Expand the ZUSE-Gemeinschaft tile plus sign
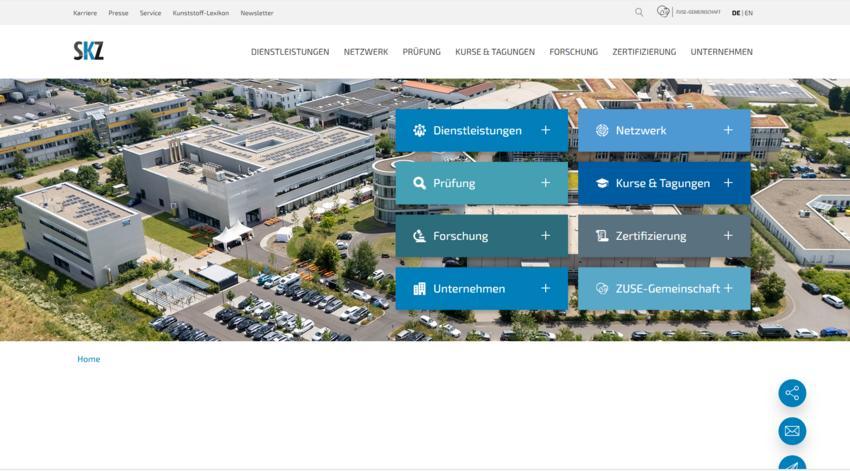Image resolution: width=850 pixels, height=471 pixels. point(728,288)
